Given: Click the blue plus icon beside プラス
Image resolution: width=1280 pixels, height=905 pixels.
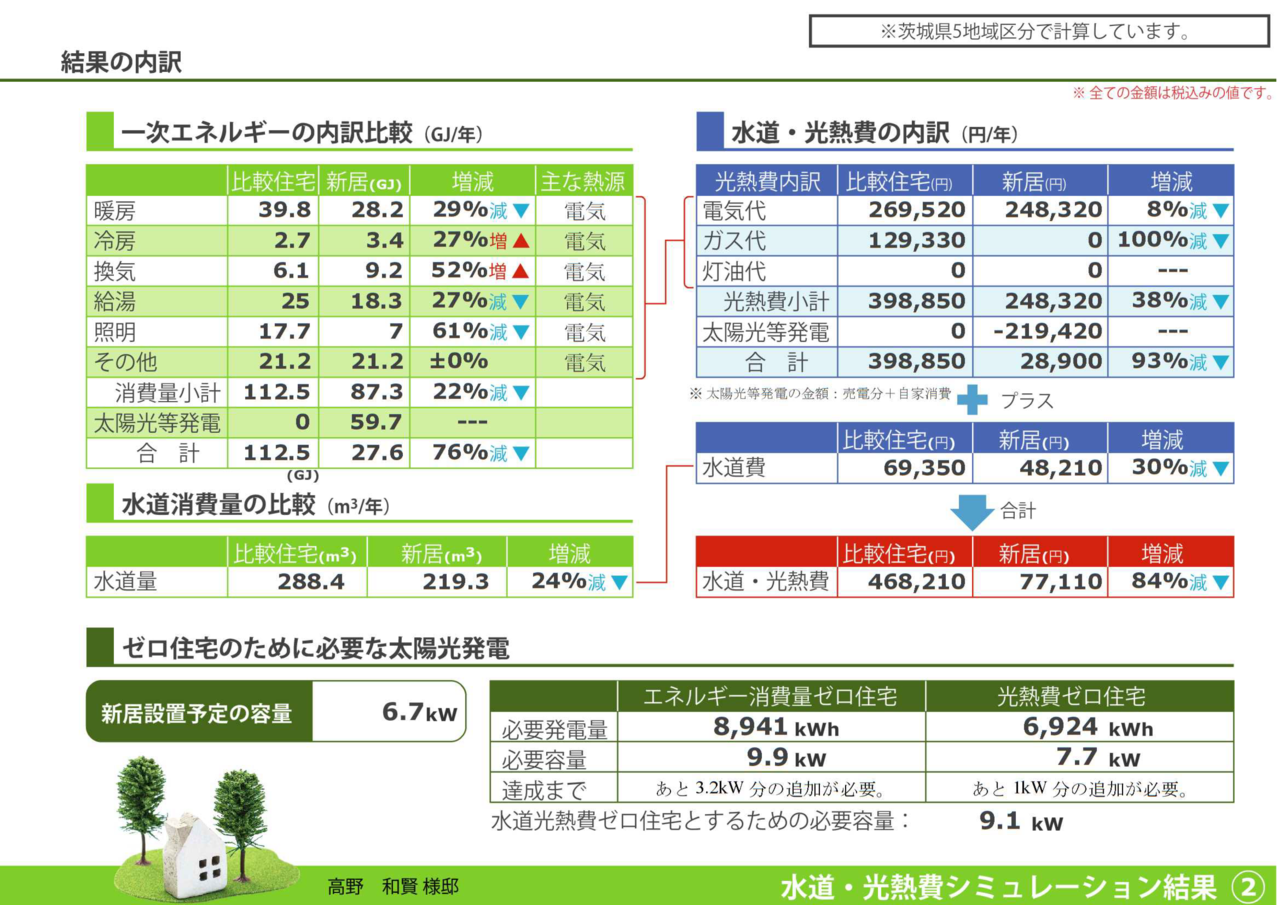Looking at the screenshot, I should (x=971, y=401).
